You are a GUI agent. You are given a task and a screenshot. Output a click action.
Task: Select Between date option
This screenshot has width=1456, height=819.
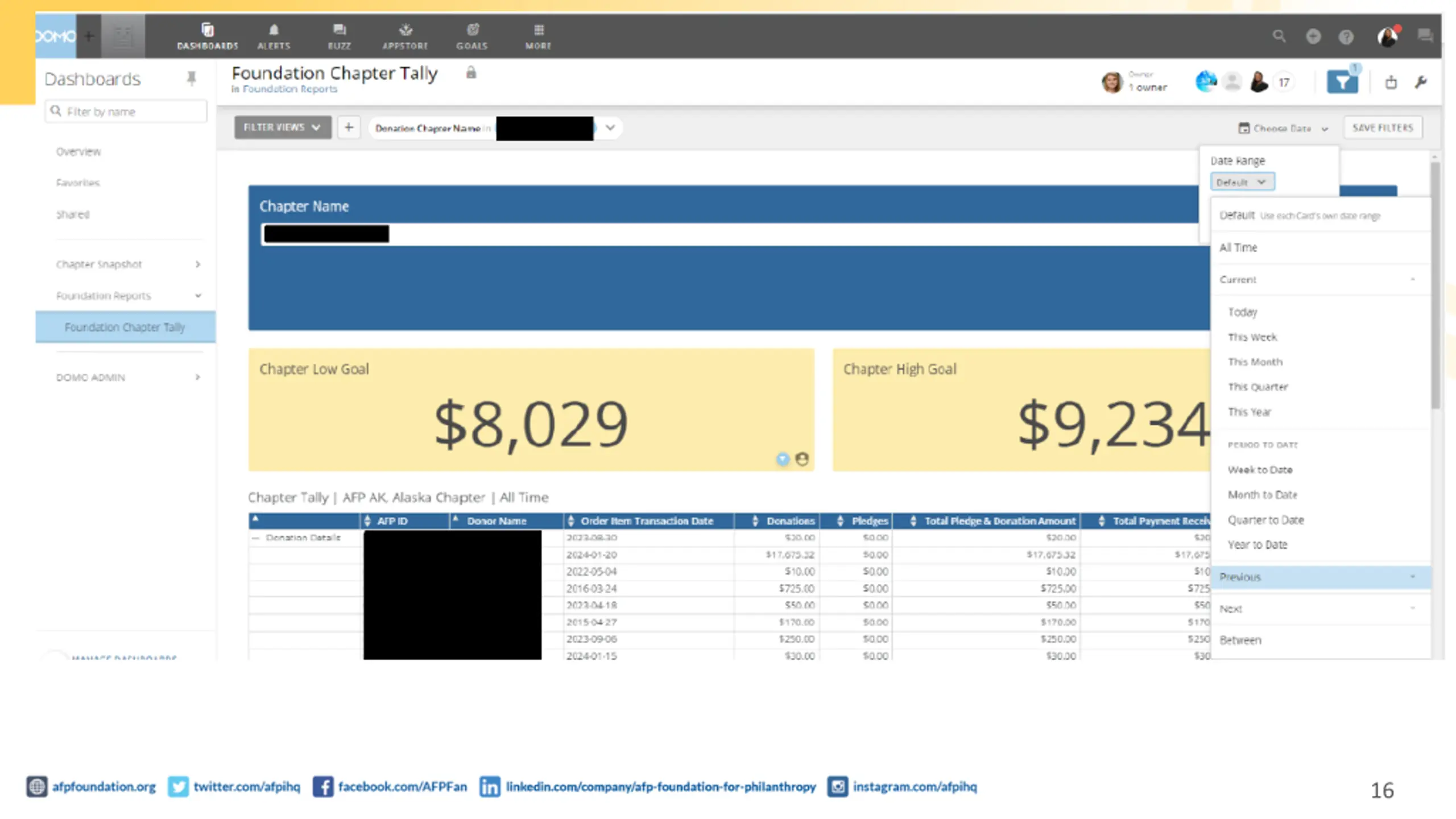pyautogui.click(x=1240, y=640)
